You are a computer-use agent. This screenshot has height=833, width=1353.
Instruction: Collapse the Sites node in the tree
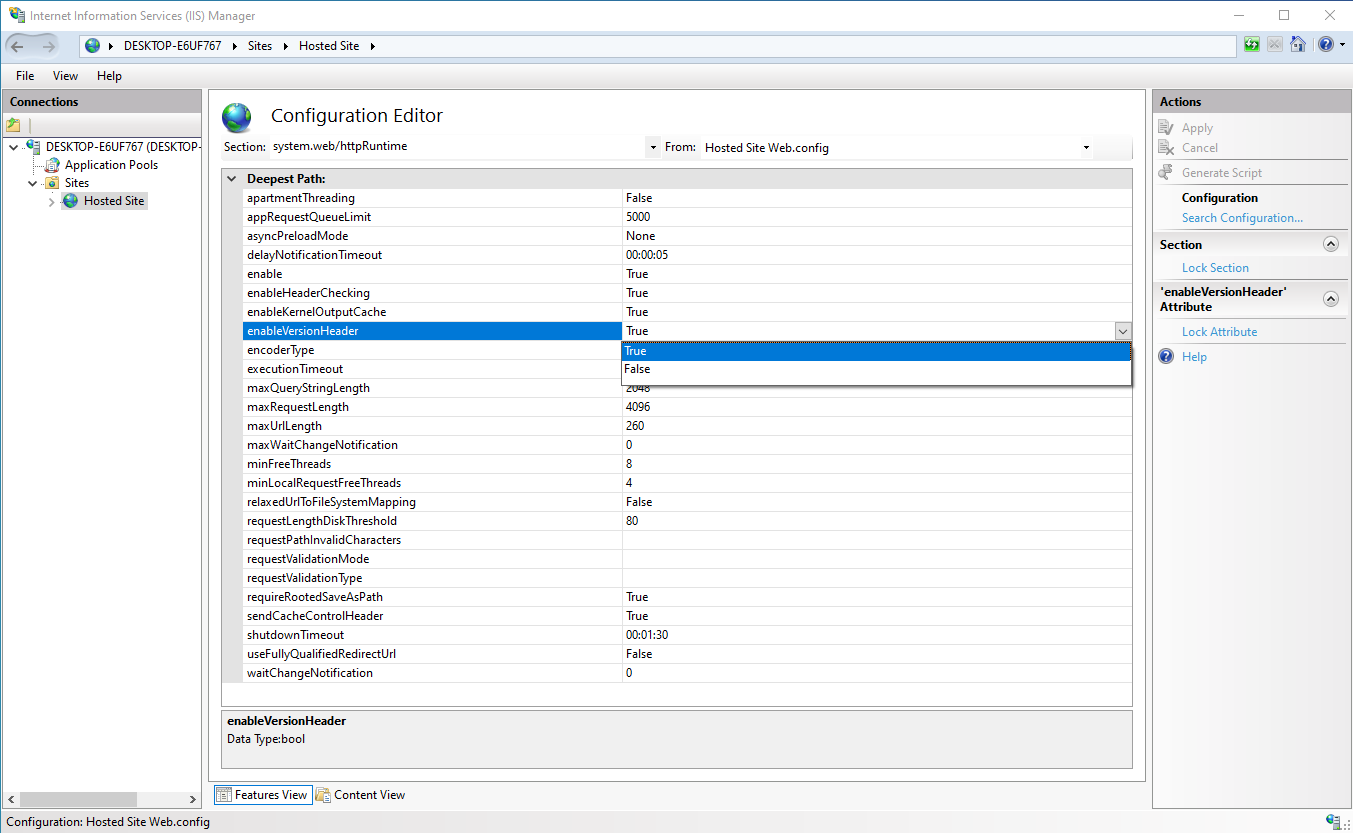31,182
